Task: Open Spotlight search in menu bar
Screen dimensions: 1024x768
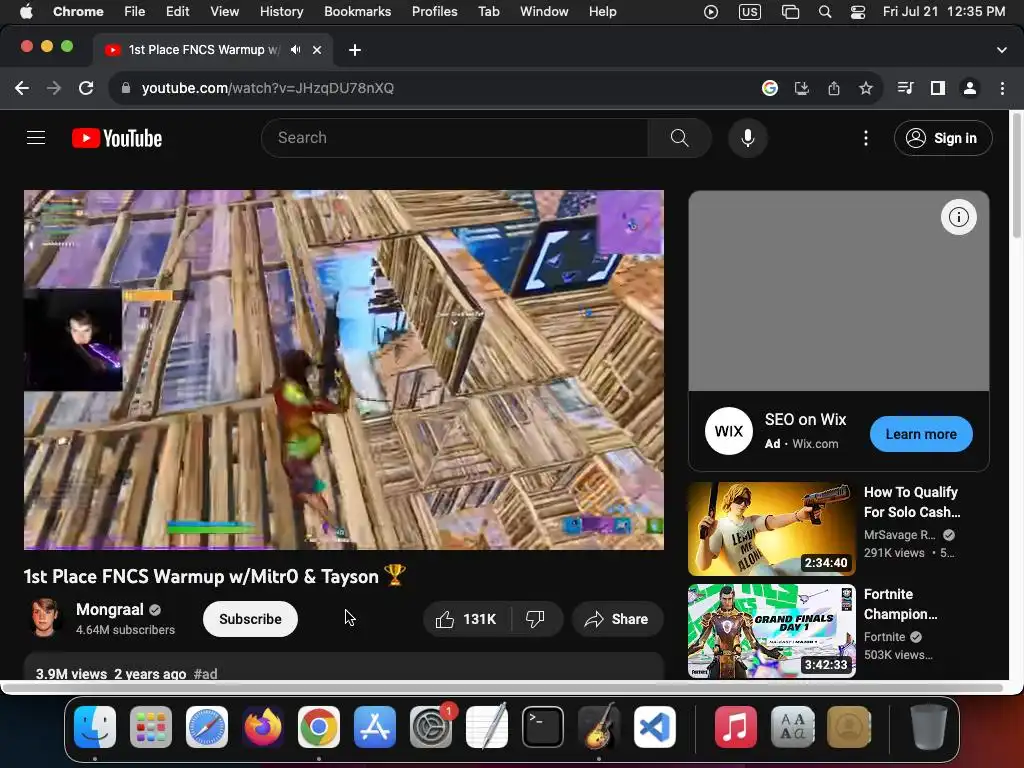Action: point(825,12)
